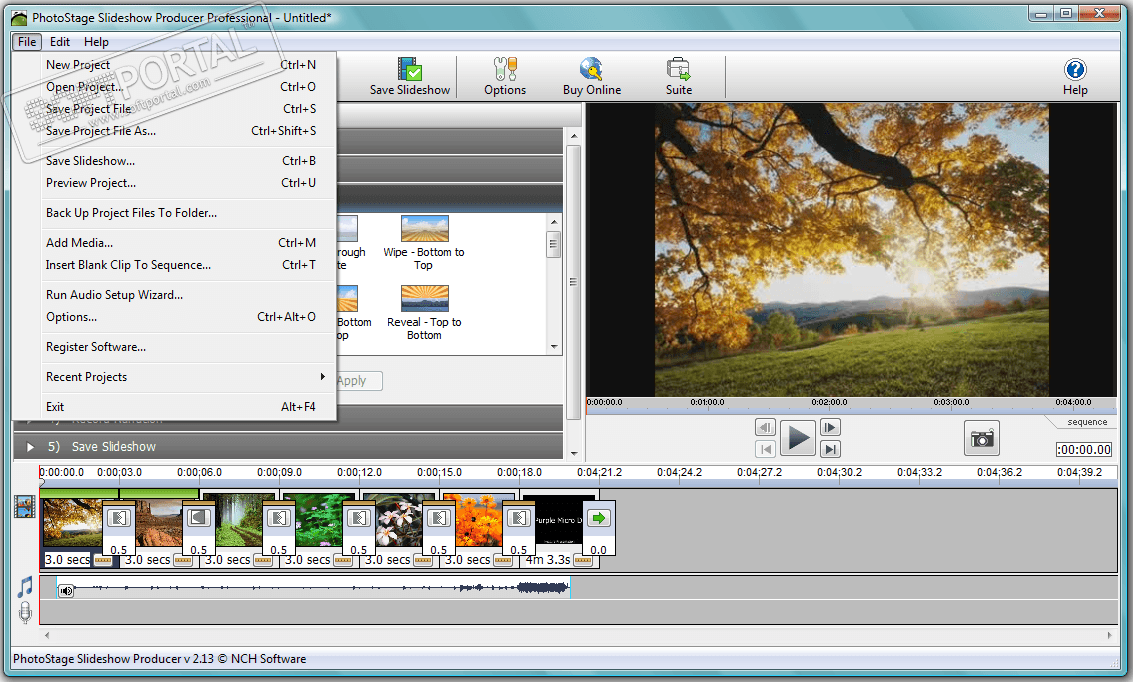Screen dimensions: 1133x682
Task: Expand the Save Slideshow step 5 panel
Action: 113,446
